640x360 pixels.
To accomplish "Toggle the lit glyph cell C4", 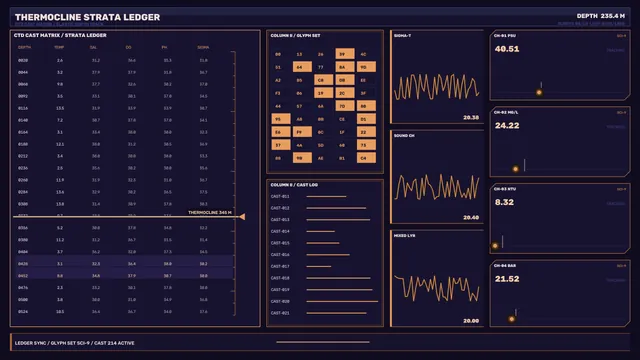I will (x=366, y=158).
